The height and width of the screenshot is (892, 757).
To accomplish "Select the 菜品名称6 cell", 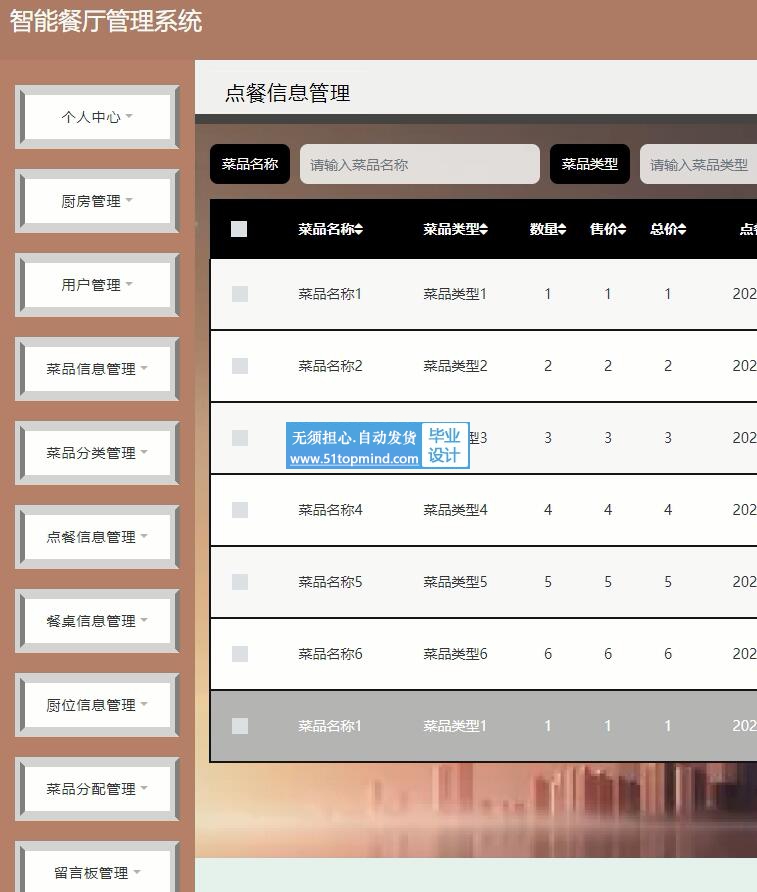I will [330, 654].
